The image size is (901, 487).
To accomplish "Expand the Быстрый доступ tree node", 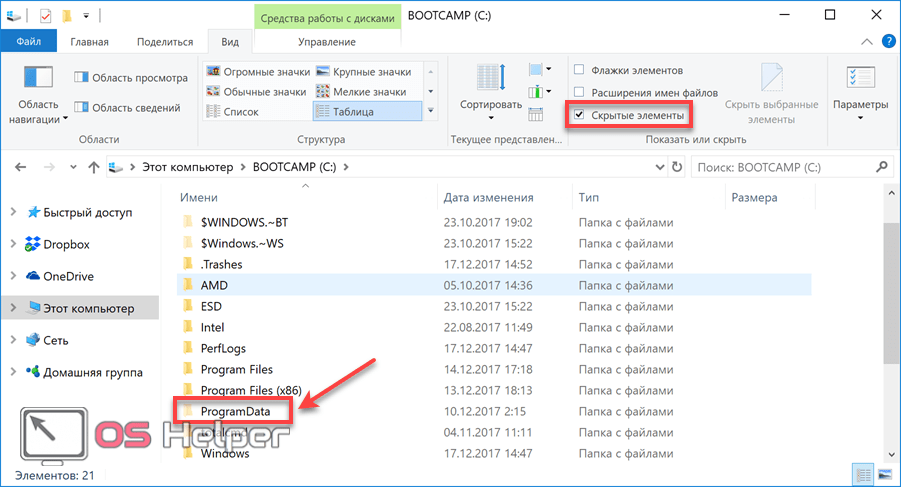I will point(12,212).
